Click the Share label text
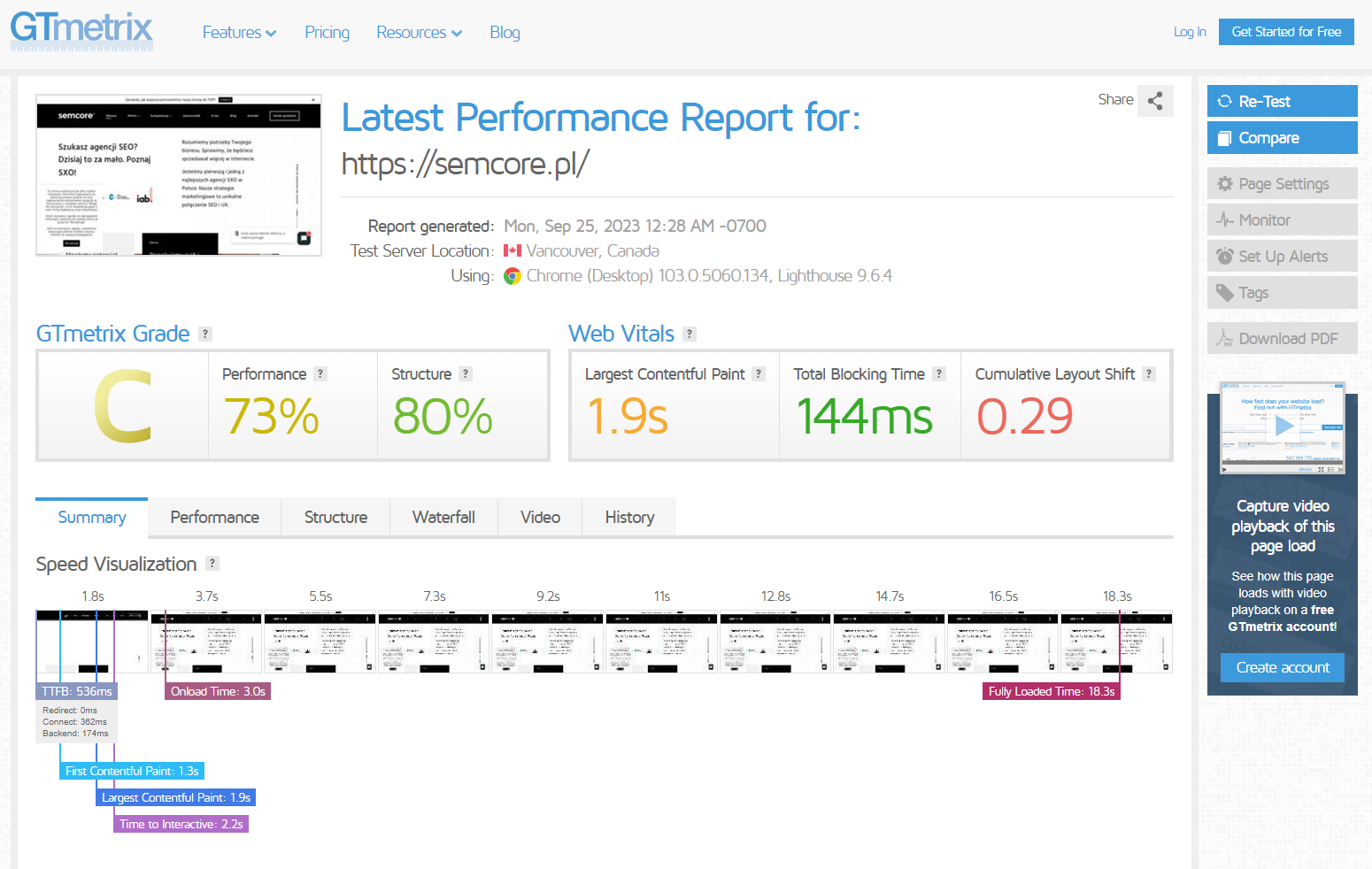This screenshot has height=869, width=1372. coord(1115,100)
